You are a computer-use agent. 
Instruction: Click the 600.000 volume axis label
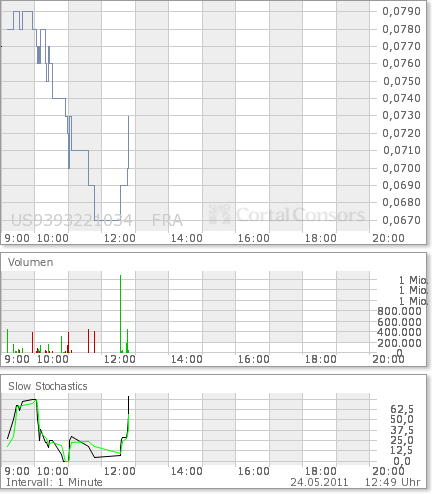(399, 322)
